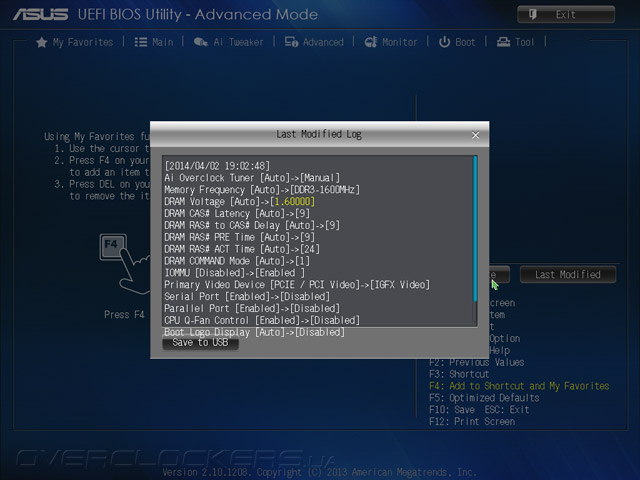This screenshot has width=640, height=480.
Task: Click the list icon beside Main
Action: (x=141, y=42)
